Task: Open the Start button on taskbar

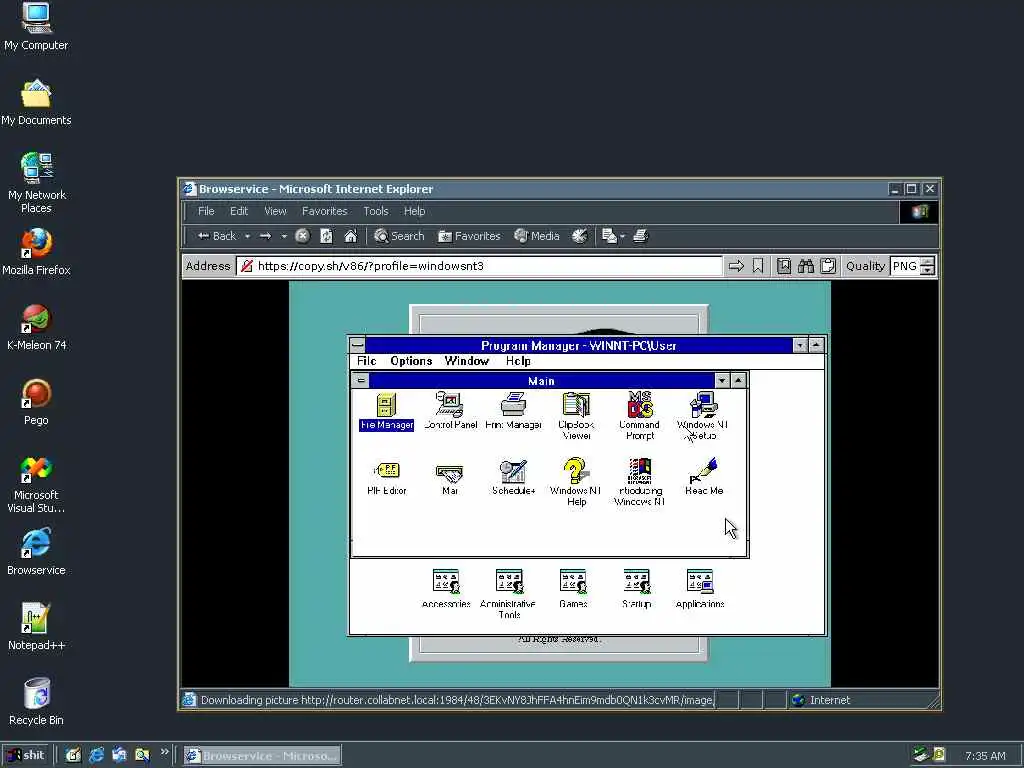Action: [26, 756]
